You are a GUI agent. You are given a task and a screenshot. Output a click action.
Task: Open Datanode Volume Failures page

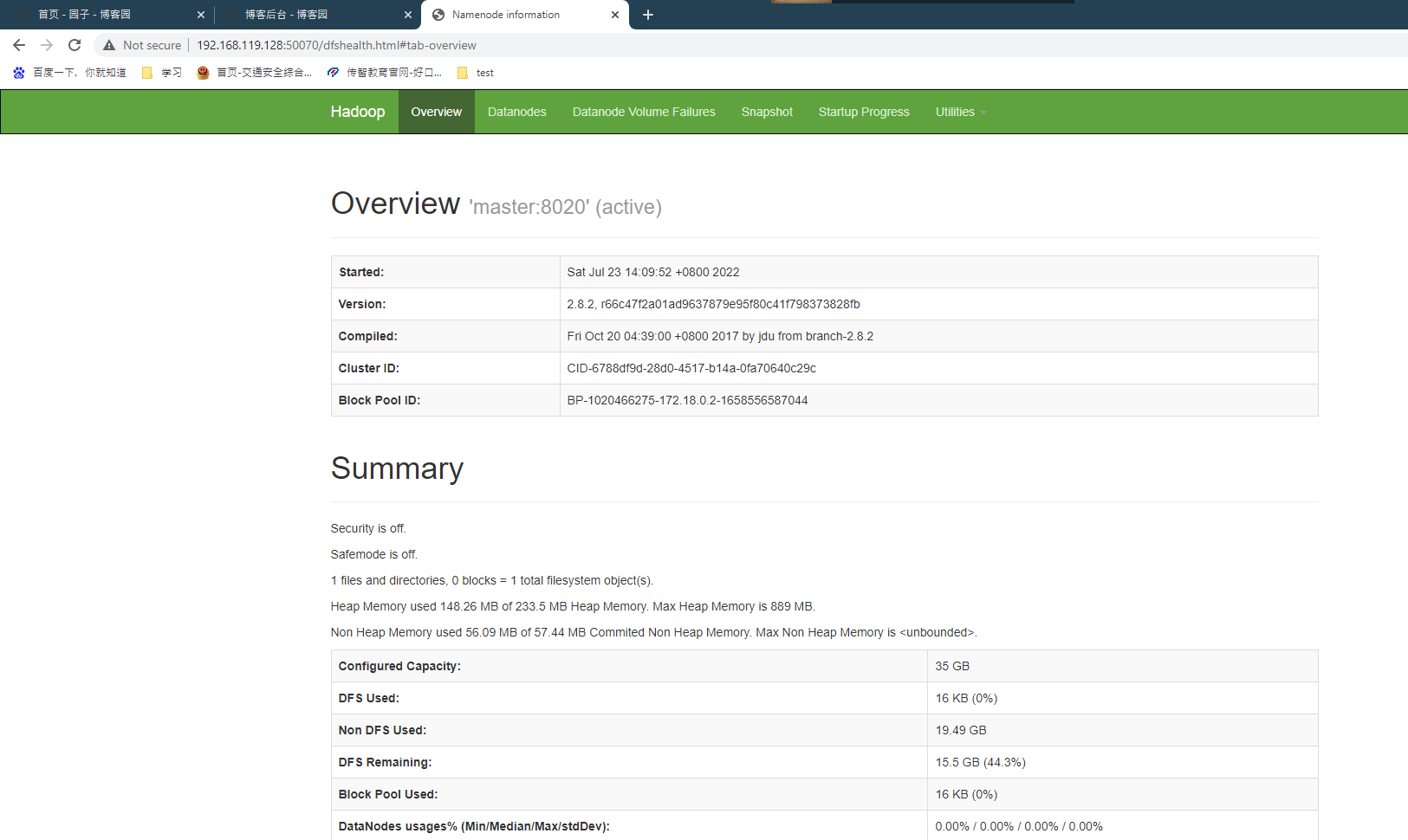[x=644, y=112]
